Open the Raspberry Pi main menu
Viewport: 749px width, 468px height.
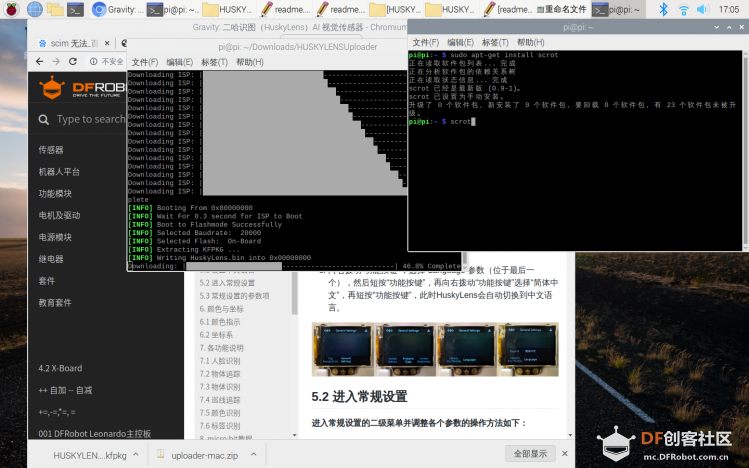point(11,9)
